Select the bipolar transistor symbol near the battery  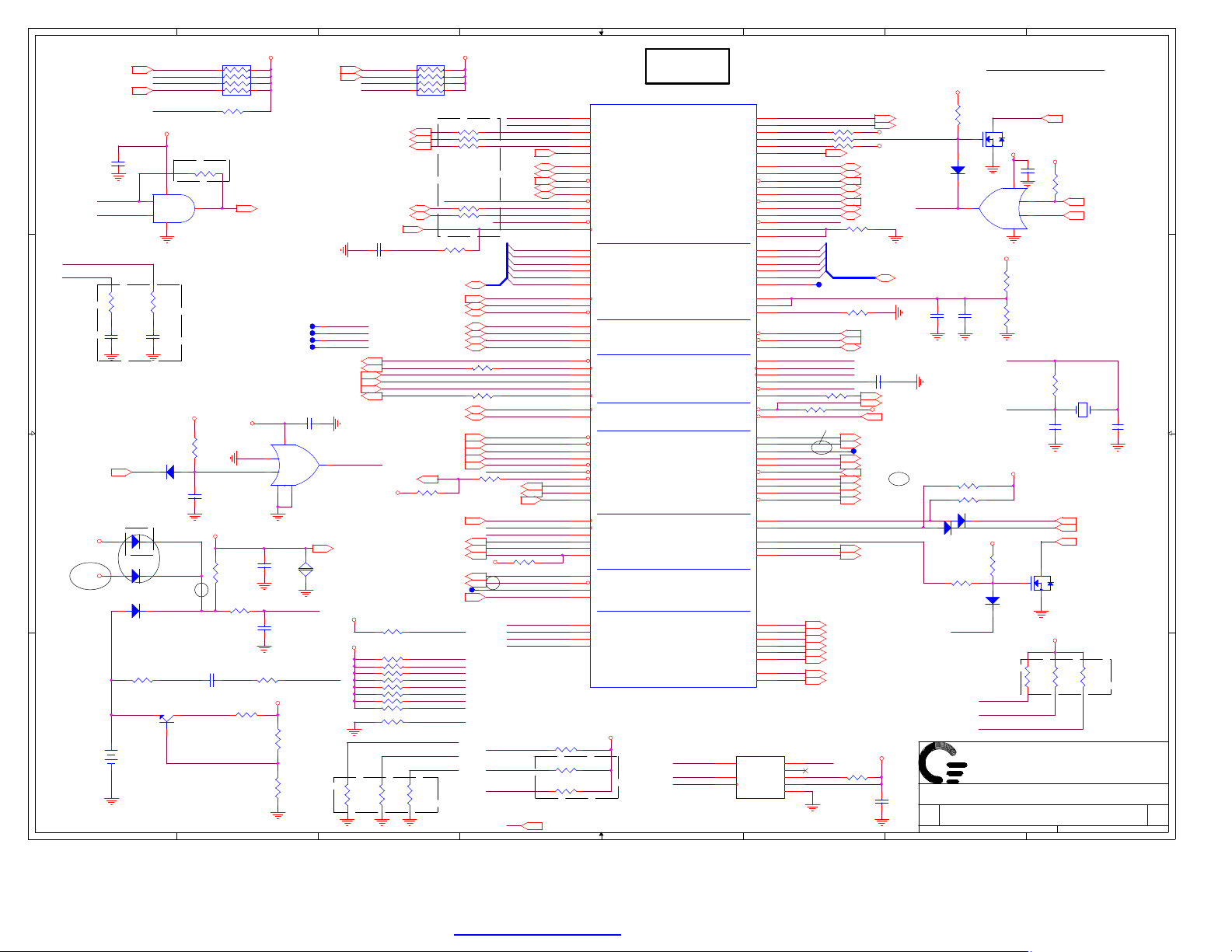(x=166, y=719)
